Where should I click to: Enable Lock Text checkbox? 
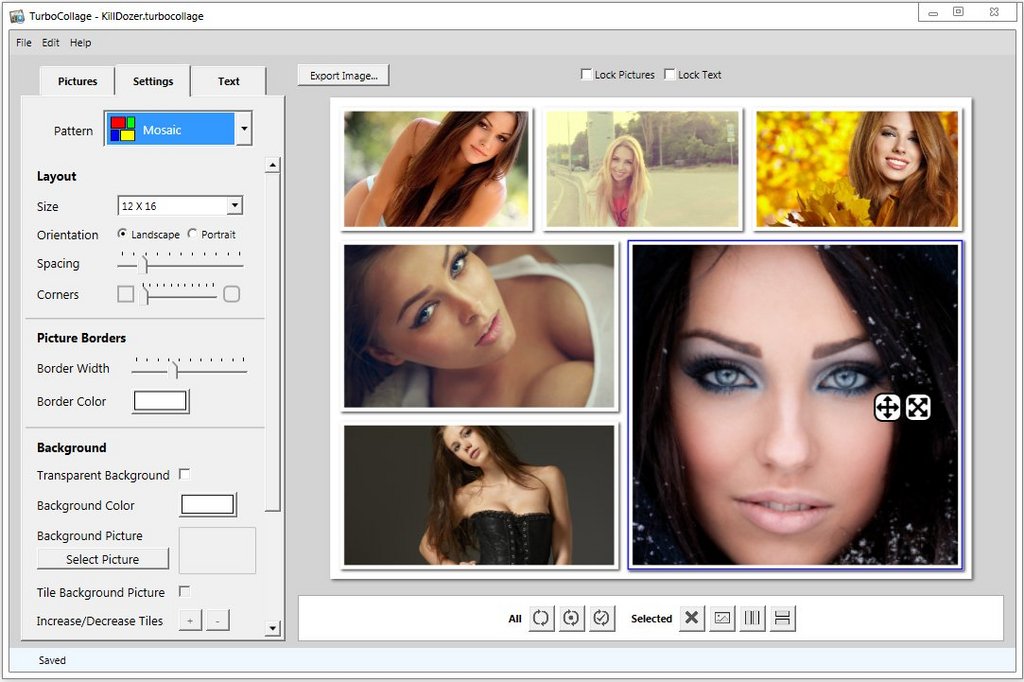(x=669, y=74)
